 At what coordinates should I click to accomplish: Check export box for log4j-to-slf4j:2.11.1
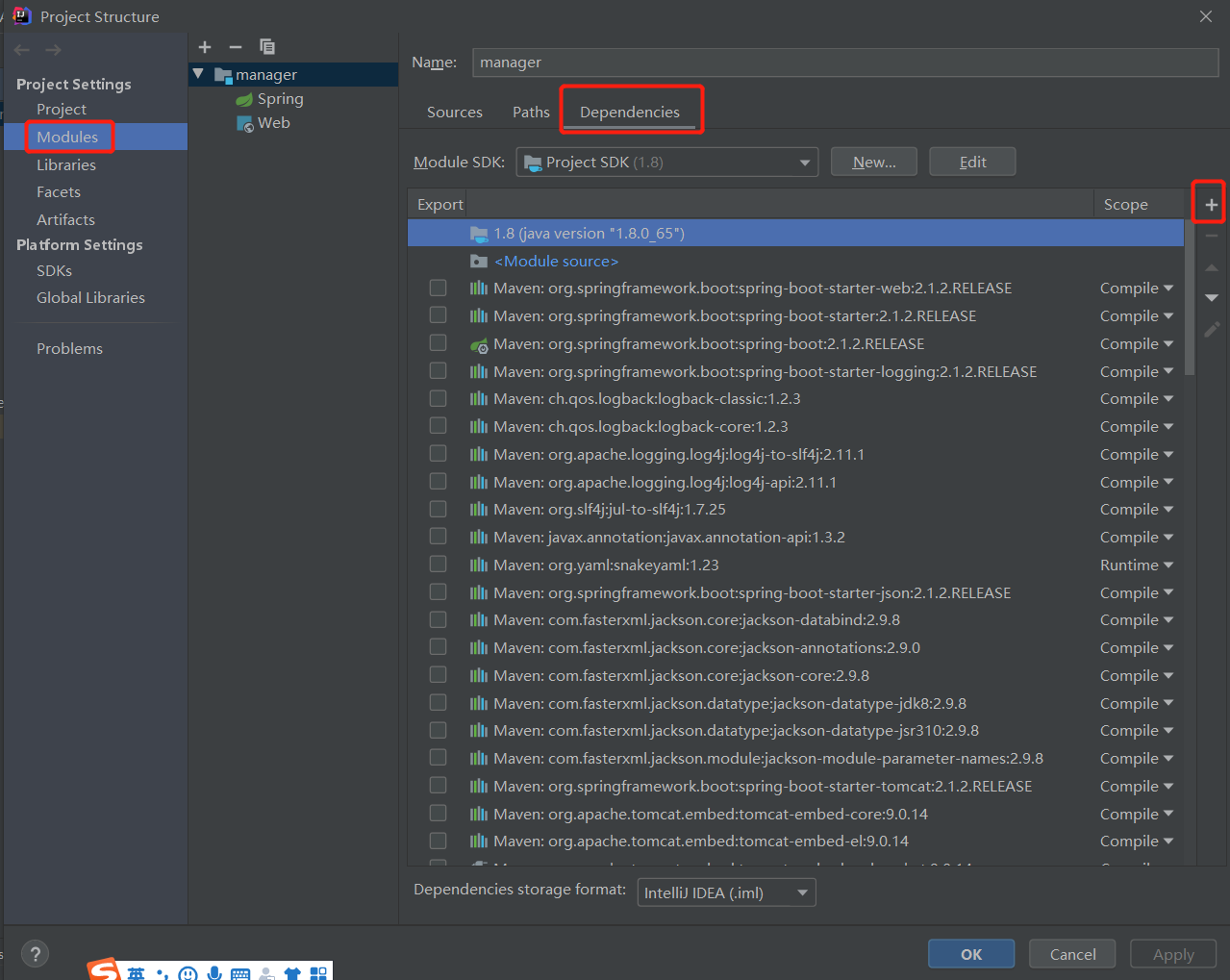tap(438, 454)
